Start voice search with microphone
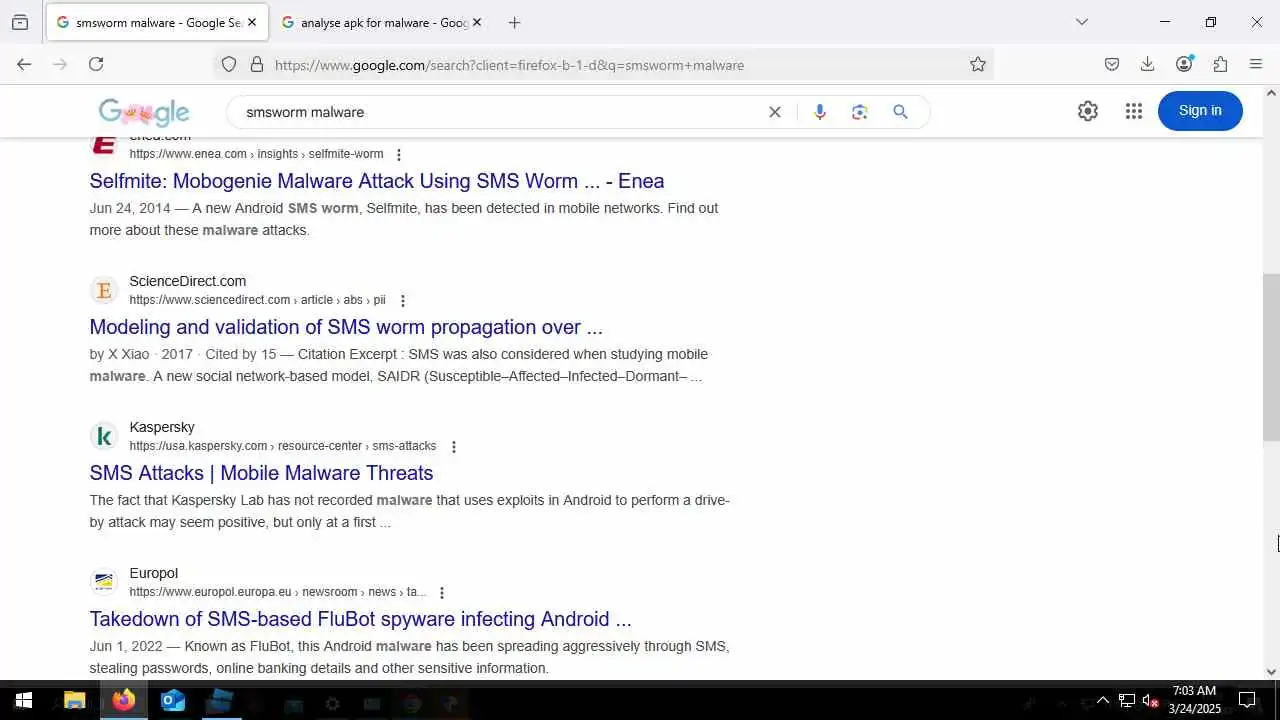The height and width of the screenshot is (720, 1280). (x=820, y=112)
